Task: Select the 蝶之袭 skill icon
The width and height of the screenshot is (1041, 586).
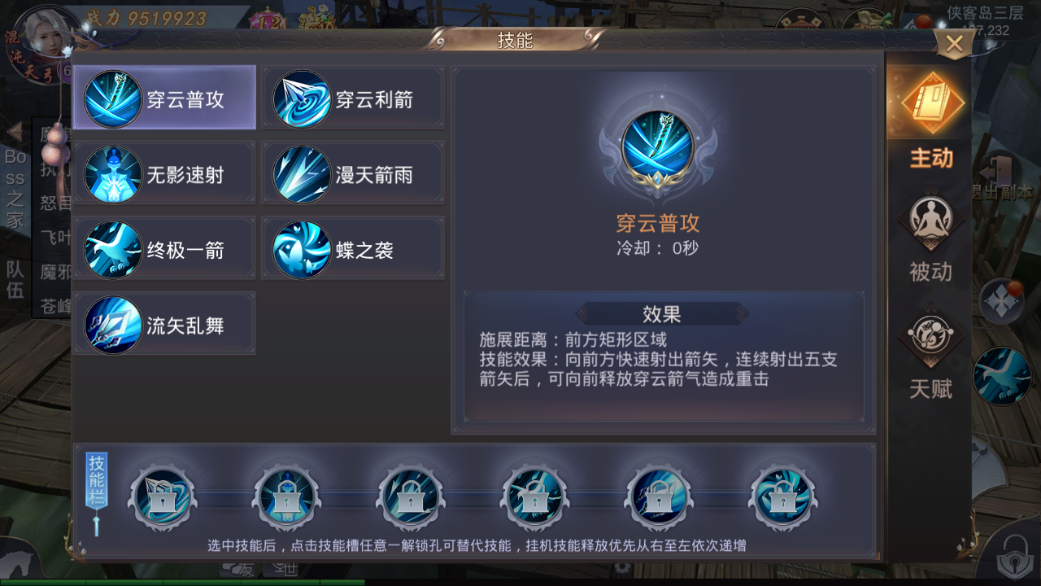Action: 301,250
